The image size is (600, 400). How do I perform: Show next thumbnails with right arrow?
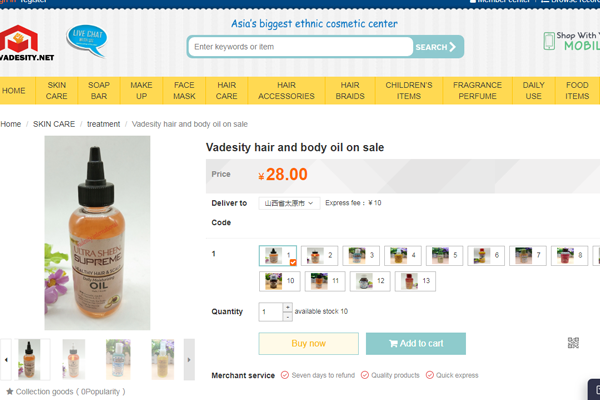pos(189,359)
